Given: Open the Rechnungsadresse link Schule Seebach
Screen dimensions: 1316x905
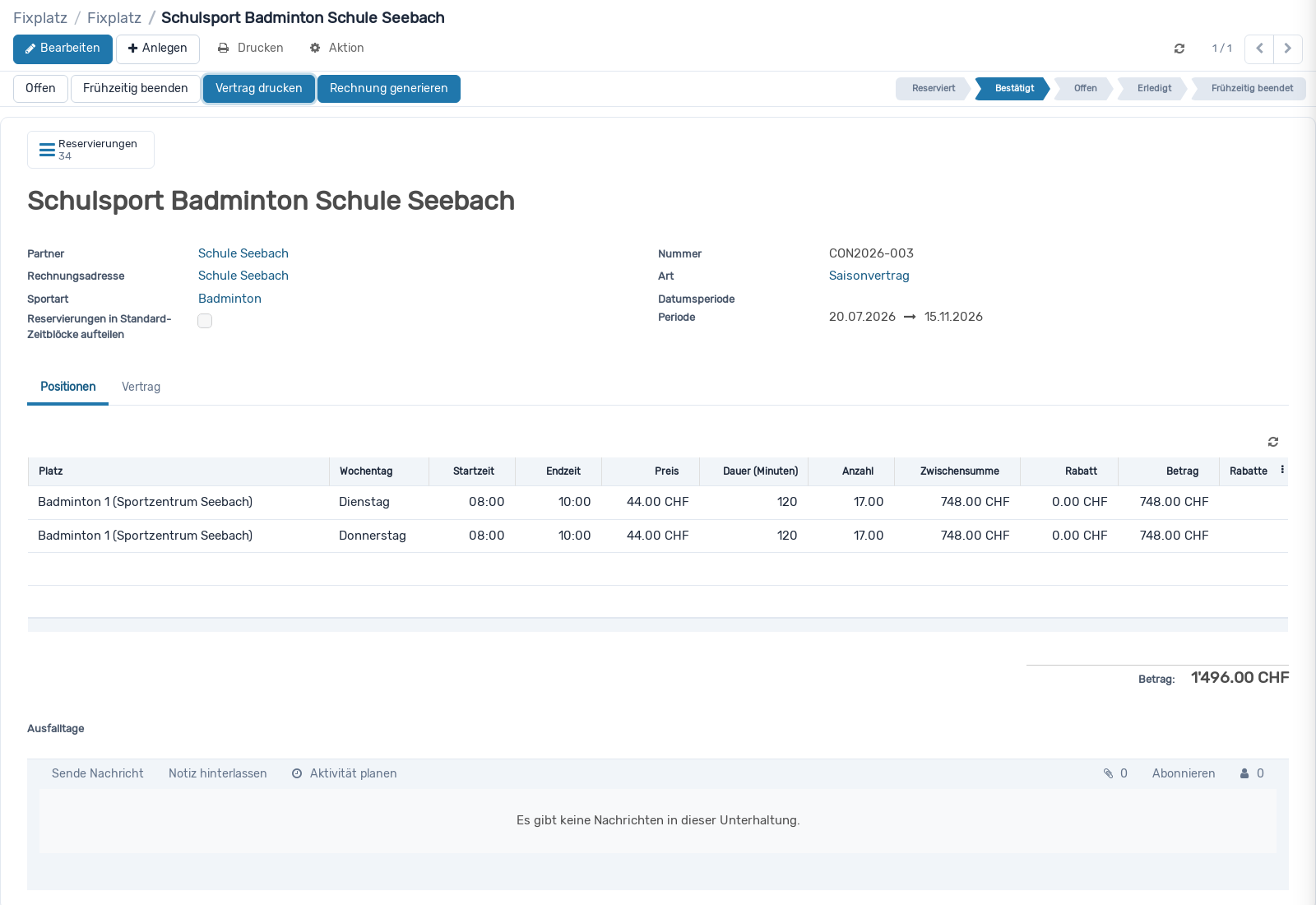Looking at the screenshot, I should 243,276.
